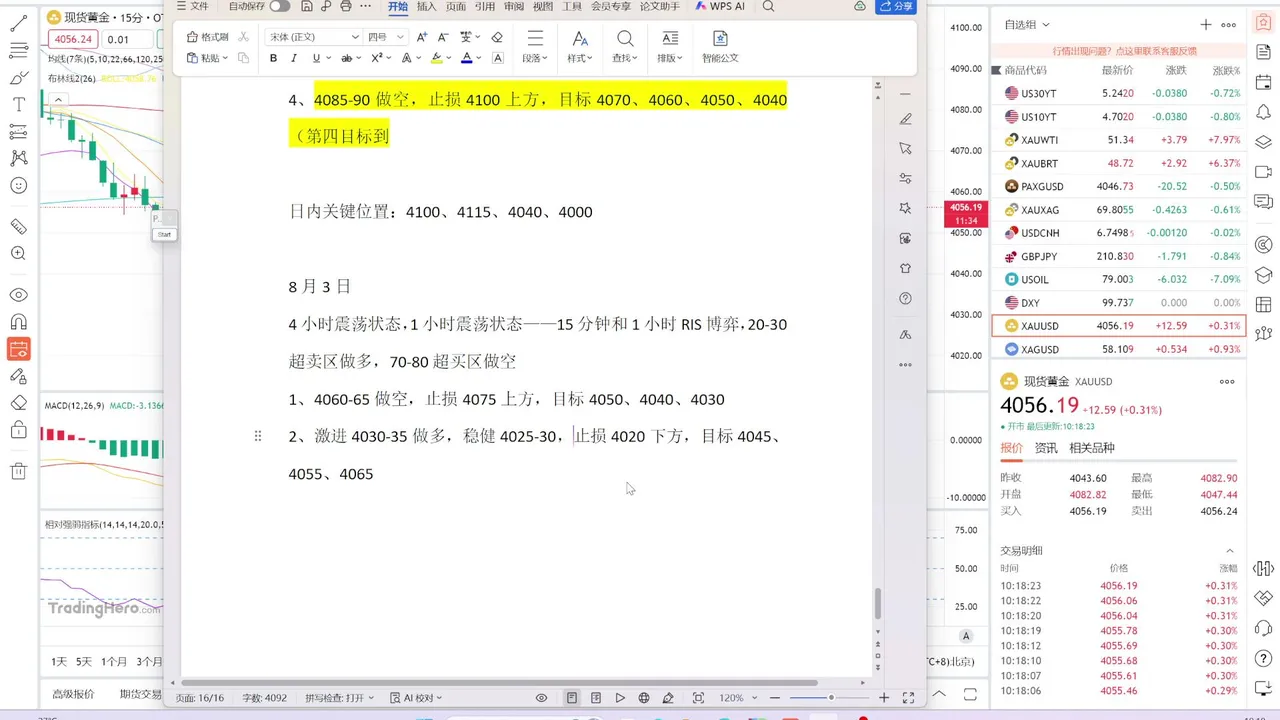Select the text tool in chart left toolbar
The height and width of the screenshot is (720, 1280).
(18, 104)
